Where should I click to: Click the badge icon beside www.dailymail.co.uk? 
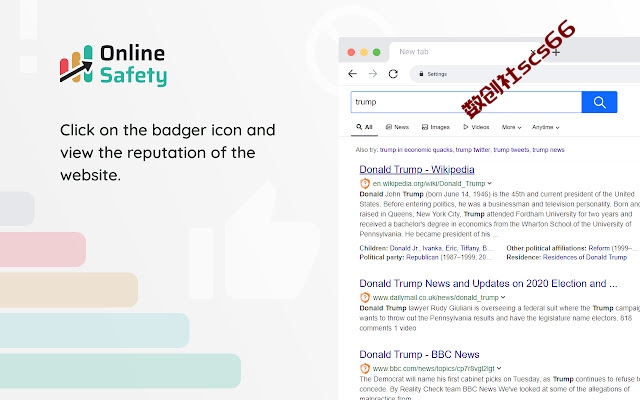pyautogui.click(x=364, y=298)
